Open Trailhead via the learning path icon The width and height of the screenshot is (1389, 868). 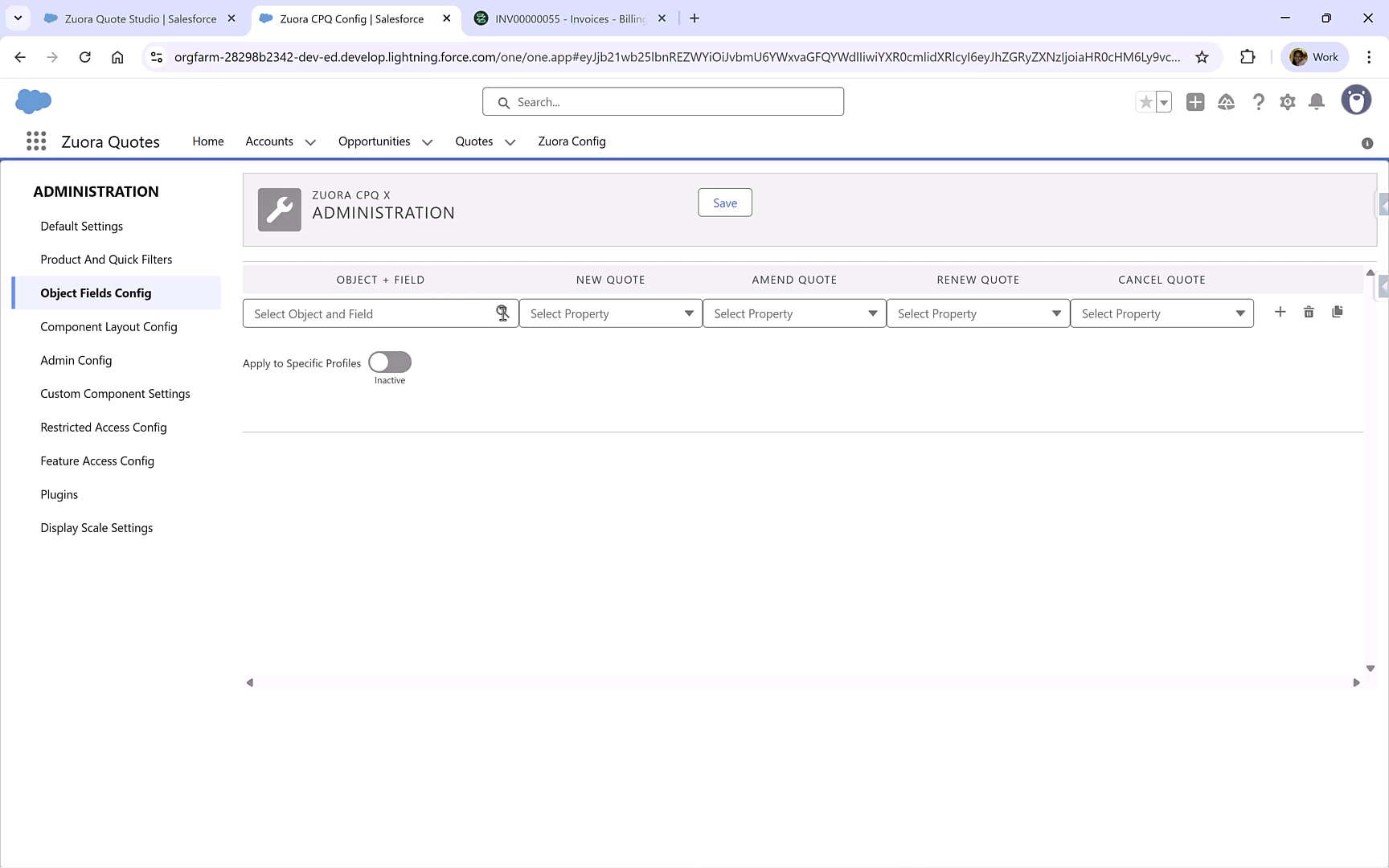[x=1226, y=102]
